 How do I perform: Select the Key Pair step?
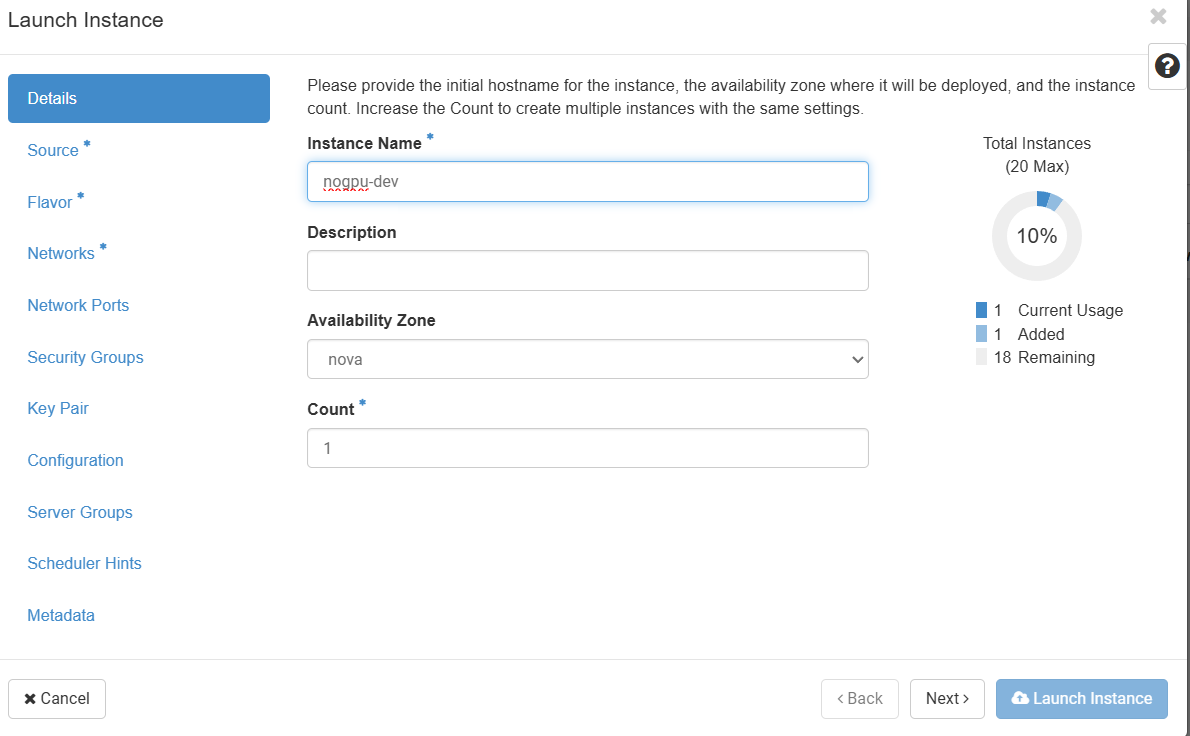(58, 408)
